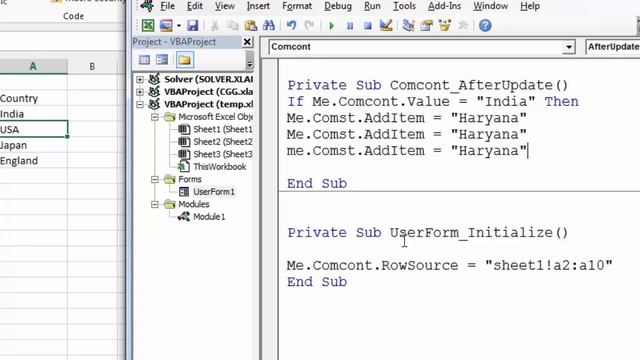Click the Undo arrow icon

291,26
